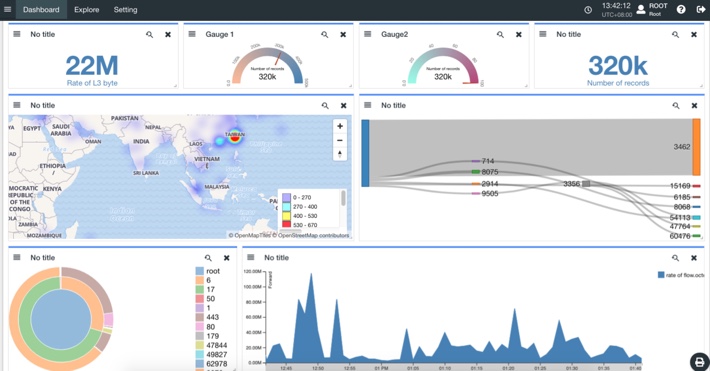Close the Number of records widget

[694, 34]
